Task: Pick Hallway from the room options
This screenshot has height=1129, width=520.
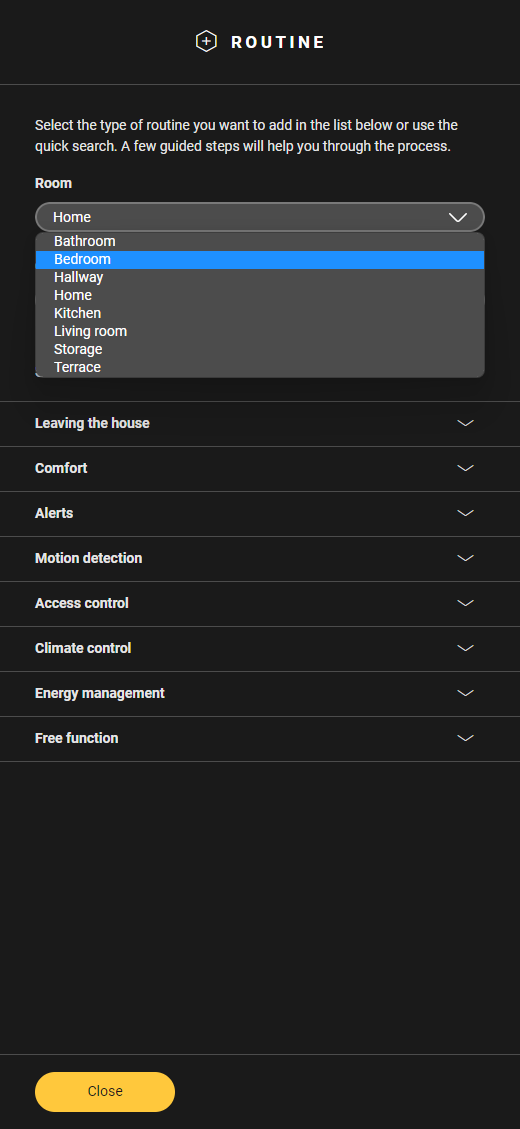Action: click(x=259, y=277)
